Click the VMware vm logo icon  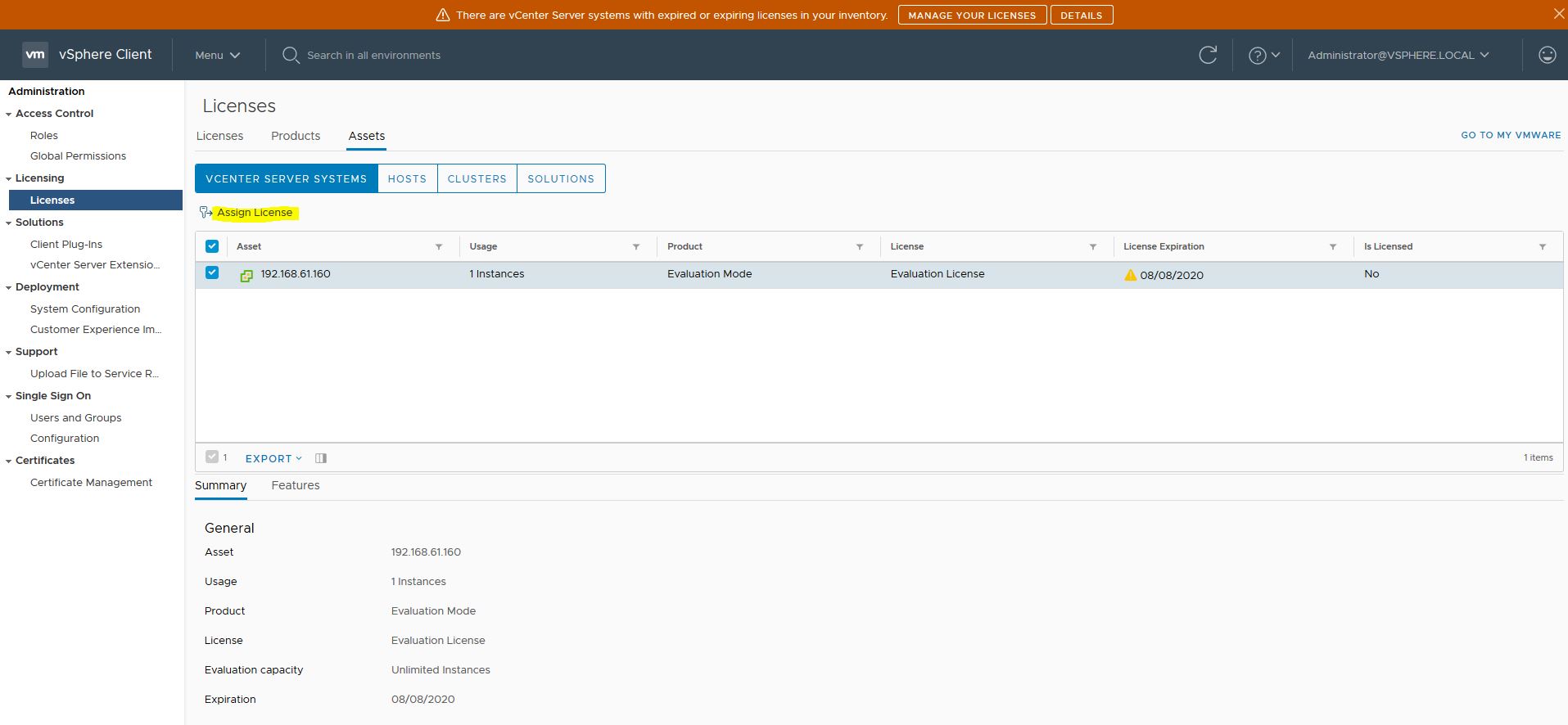click(x=35, y=55)
